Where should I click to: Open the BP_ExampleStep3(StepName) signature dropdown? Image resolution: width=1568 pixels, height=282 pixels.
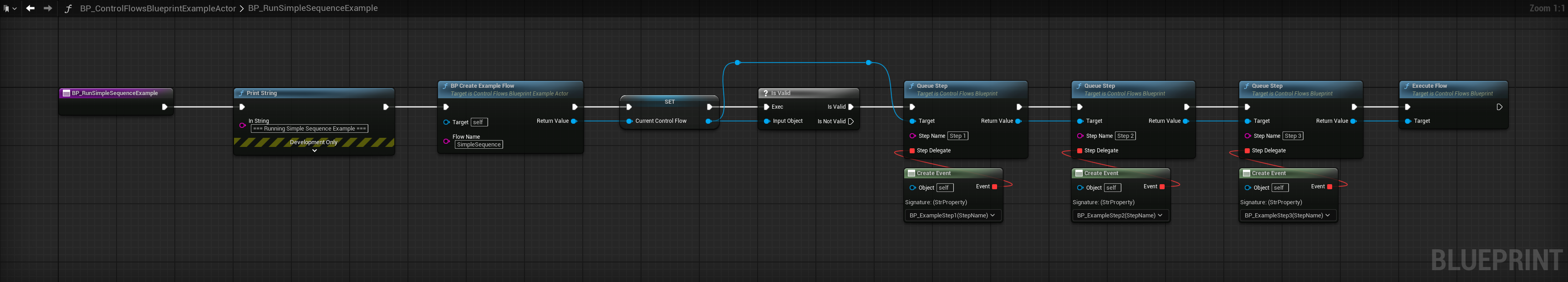[1287, 215]
